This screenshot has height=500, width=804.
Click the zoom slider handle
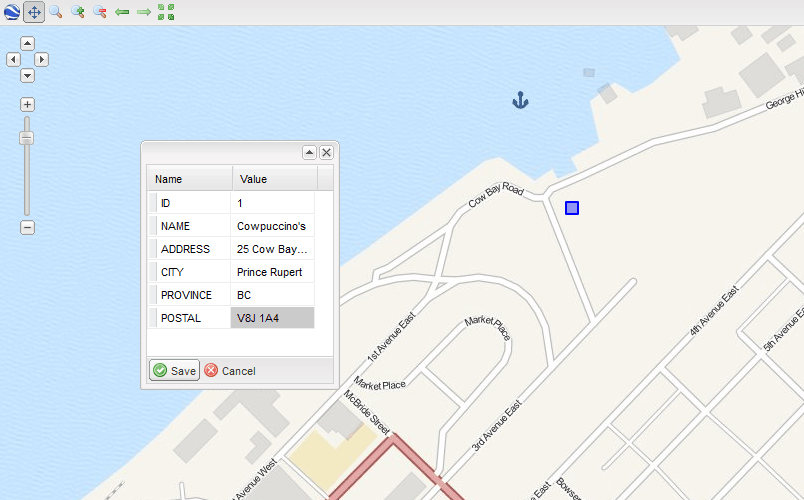27,138
